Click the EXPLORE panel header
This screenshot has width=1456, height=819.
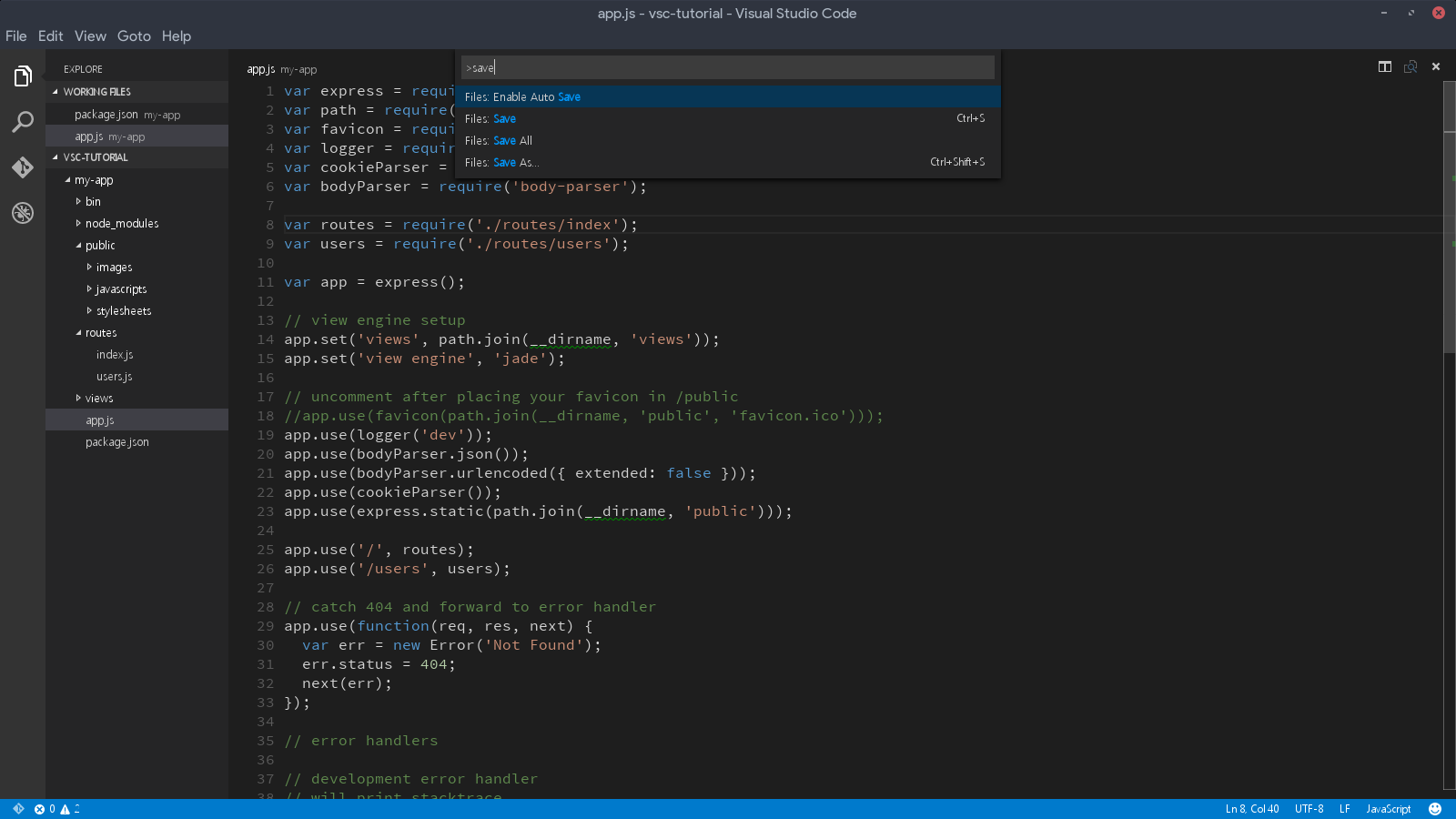pyautogui.click(x=83, y=69)
